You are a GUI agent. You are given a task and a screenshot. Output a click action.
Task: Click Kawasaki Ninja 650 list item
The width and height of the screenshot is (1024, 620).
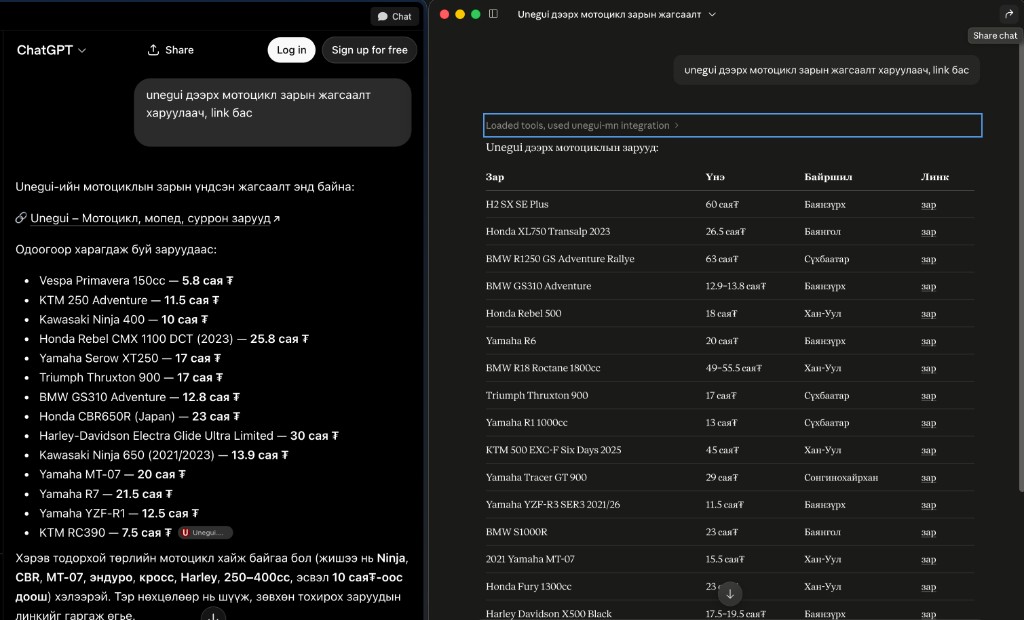click(x=163, y=455)
